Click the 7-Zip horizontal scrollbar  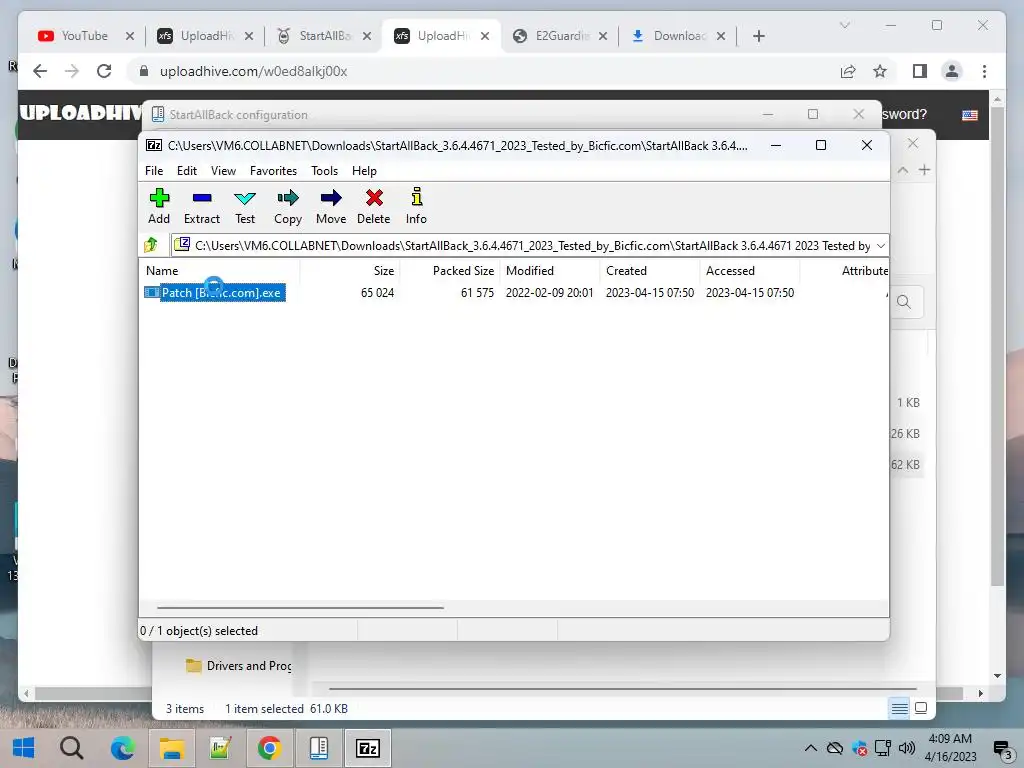[x=300, y=607]
